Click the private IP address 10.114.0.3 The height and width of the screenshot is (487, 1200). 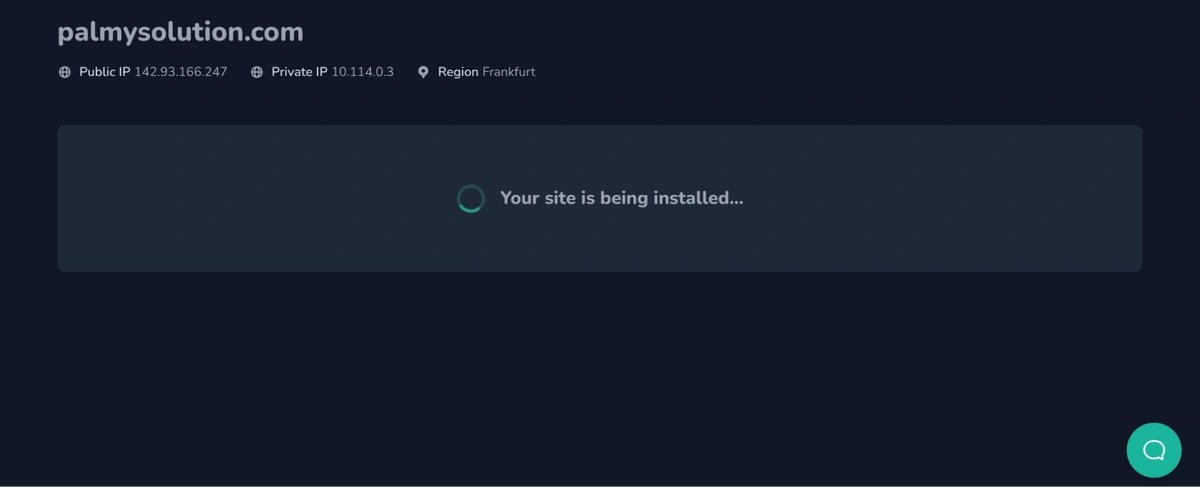coord(363,72)
